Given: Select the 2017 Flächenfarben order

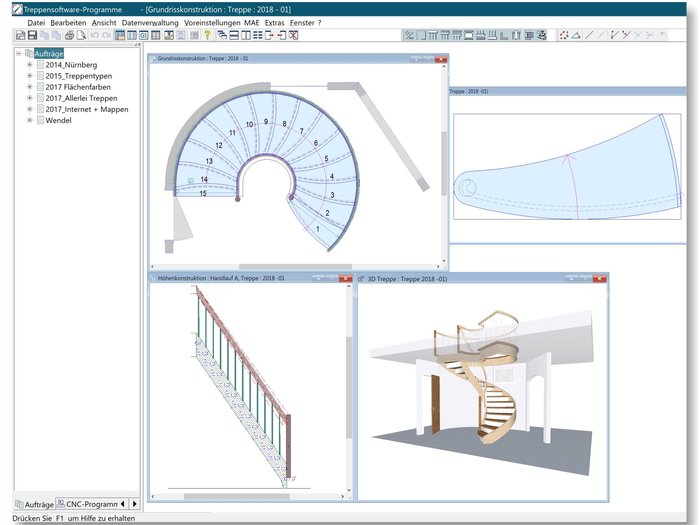Looking at the screenshot, I should pyautogui.click(x=78, y=87).
